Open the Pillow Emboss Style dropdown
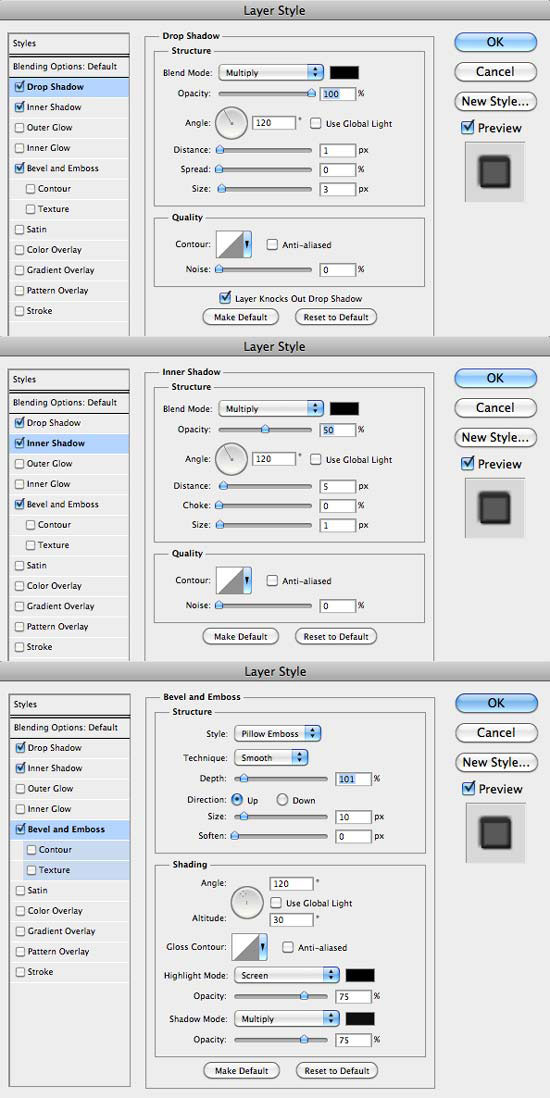 coord(277,734)
